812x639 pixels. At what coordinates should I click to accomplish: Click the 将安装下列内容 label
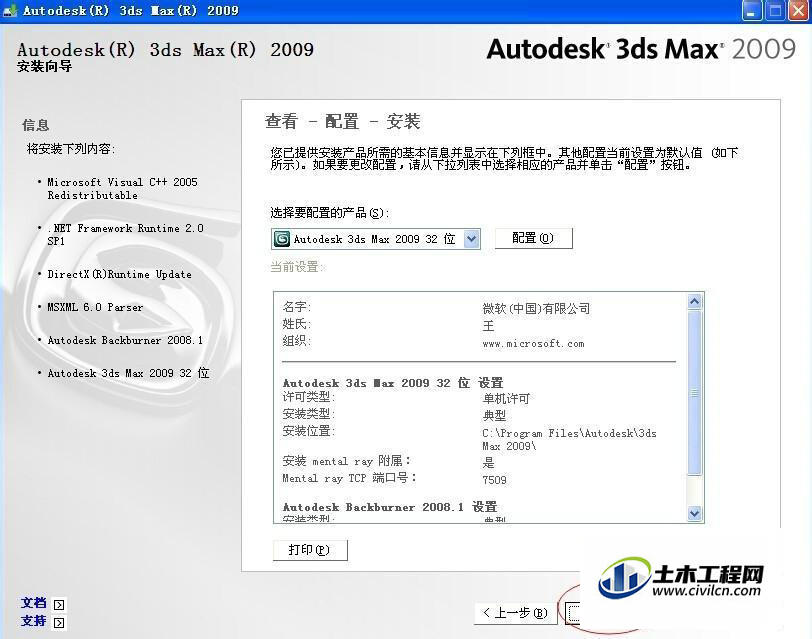[71, 149]
